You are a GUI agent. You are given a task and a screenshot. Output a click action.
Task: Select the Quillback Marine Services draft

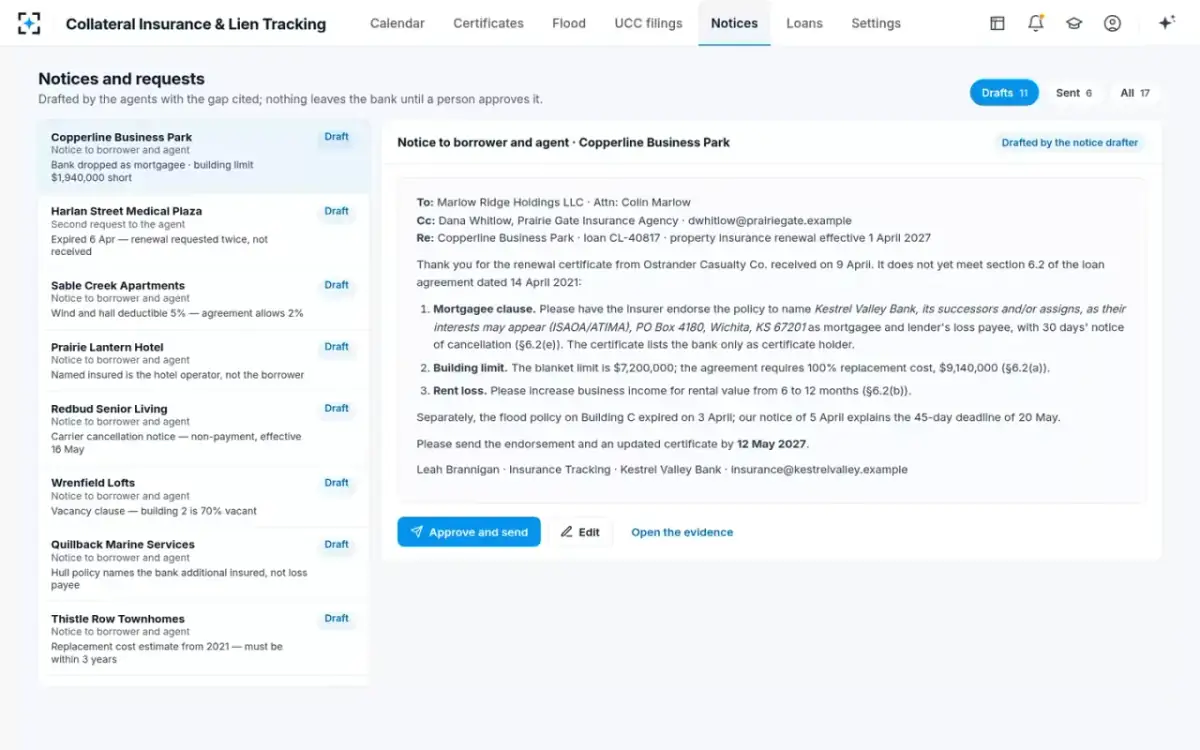tap(204, 565)
